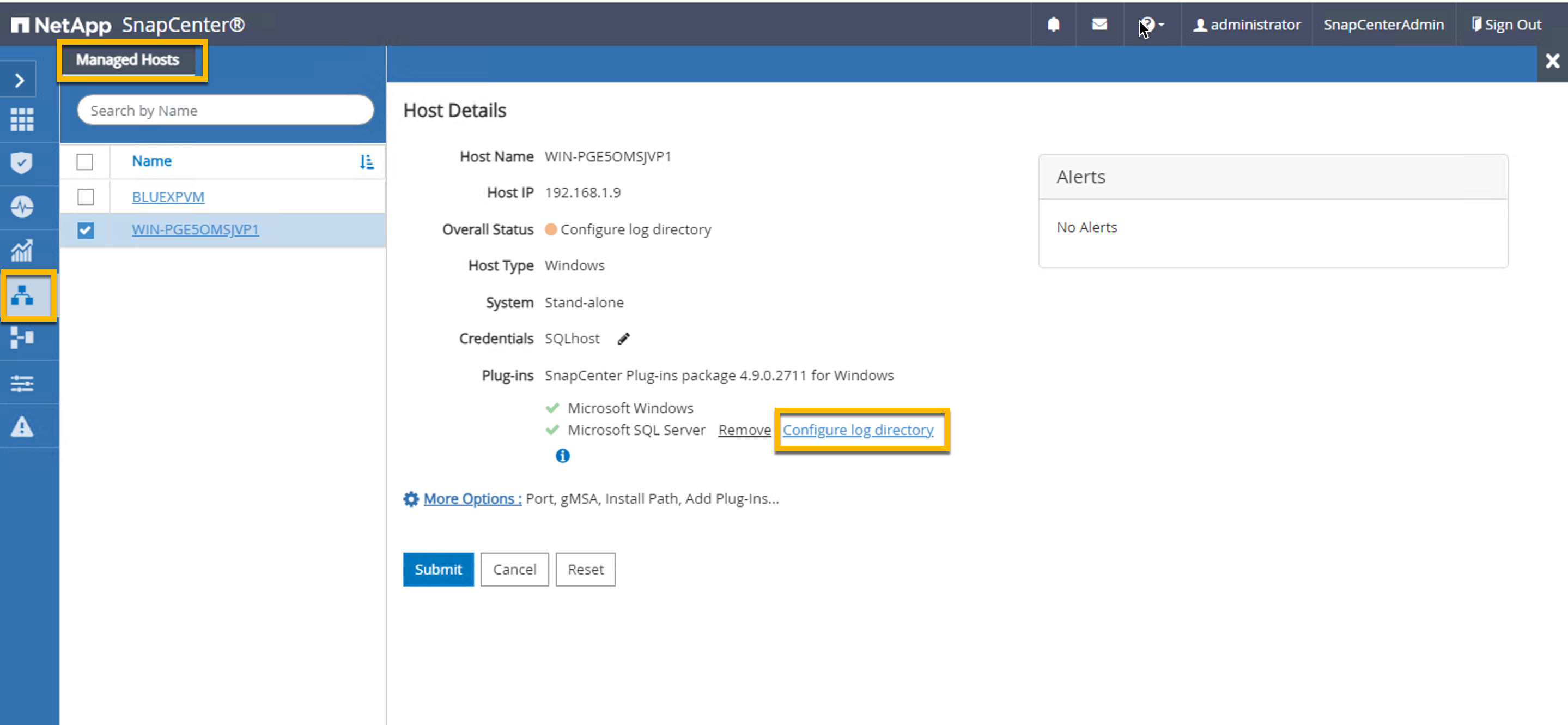
Task: Open the Monitor pulse icon in sidebar
Action: click(x=22, y=207)
